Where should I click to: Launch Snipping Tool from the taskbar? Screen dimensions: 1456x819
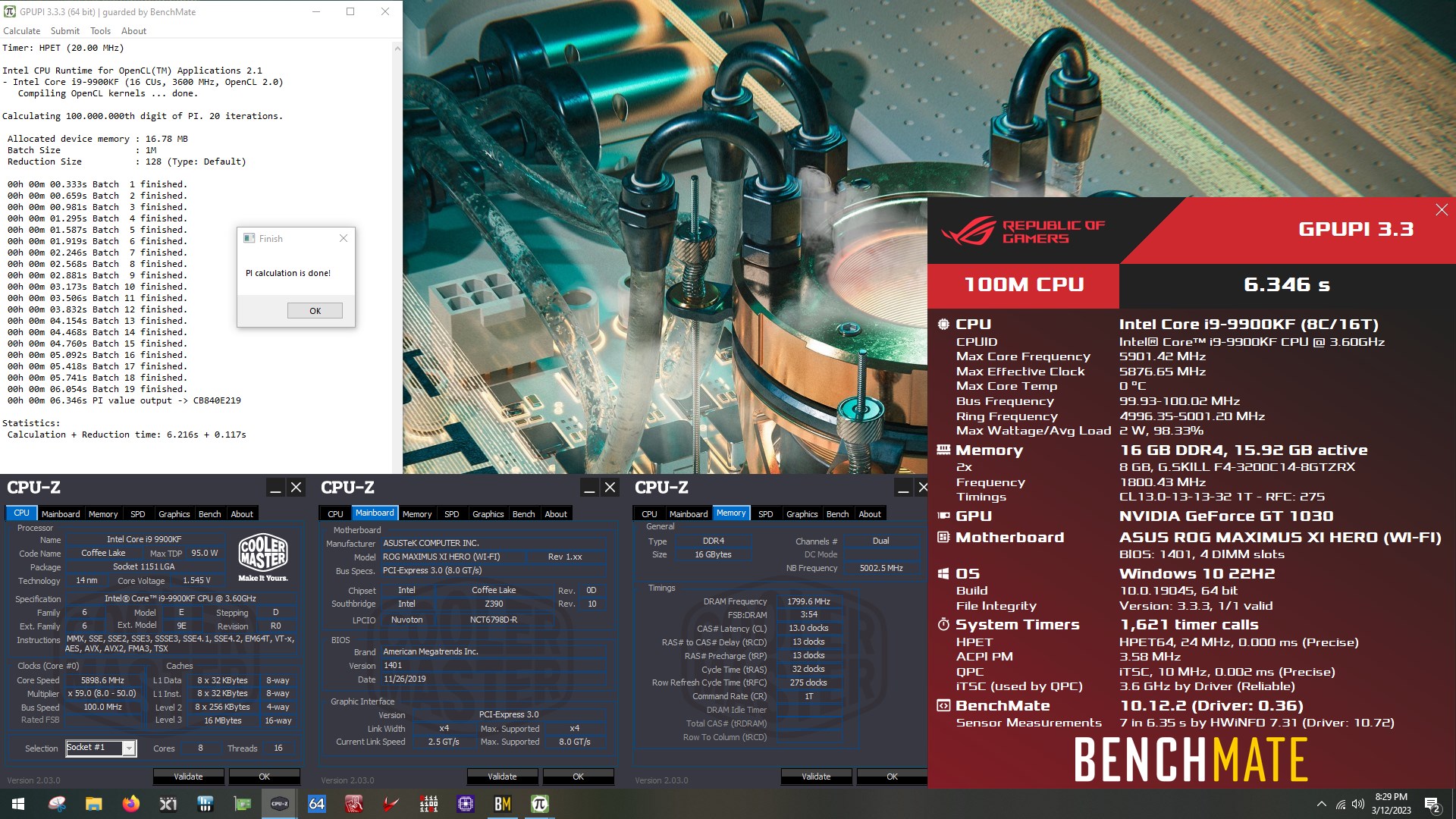(57, 804)
